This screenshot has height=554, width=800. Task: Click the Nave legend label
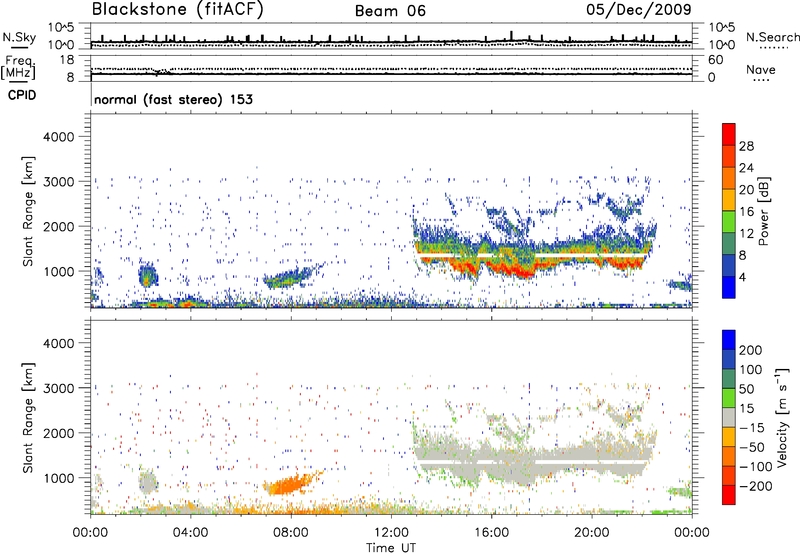pyautogui.click(x=761, y=70)
